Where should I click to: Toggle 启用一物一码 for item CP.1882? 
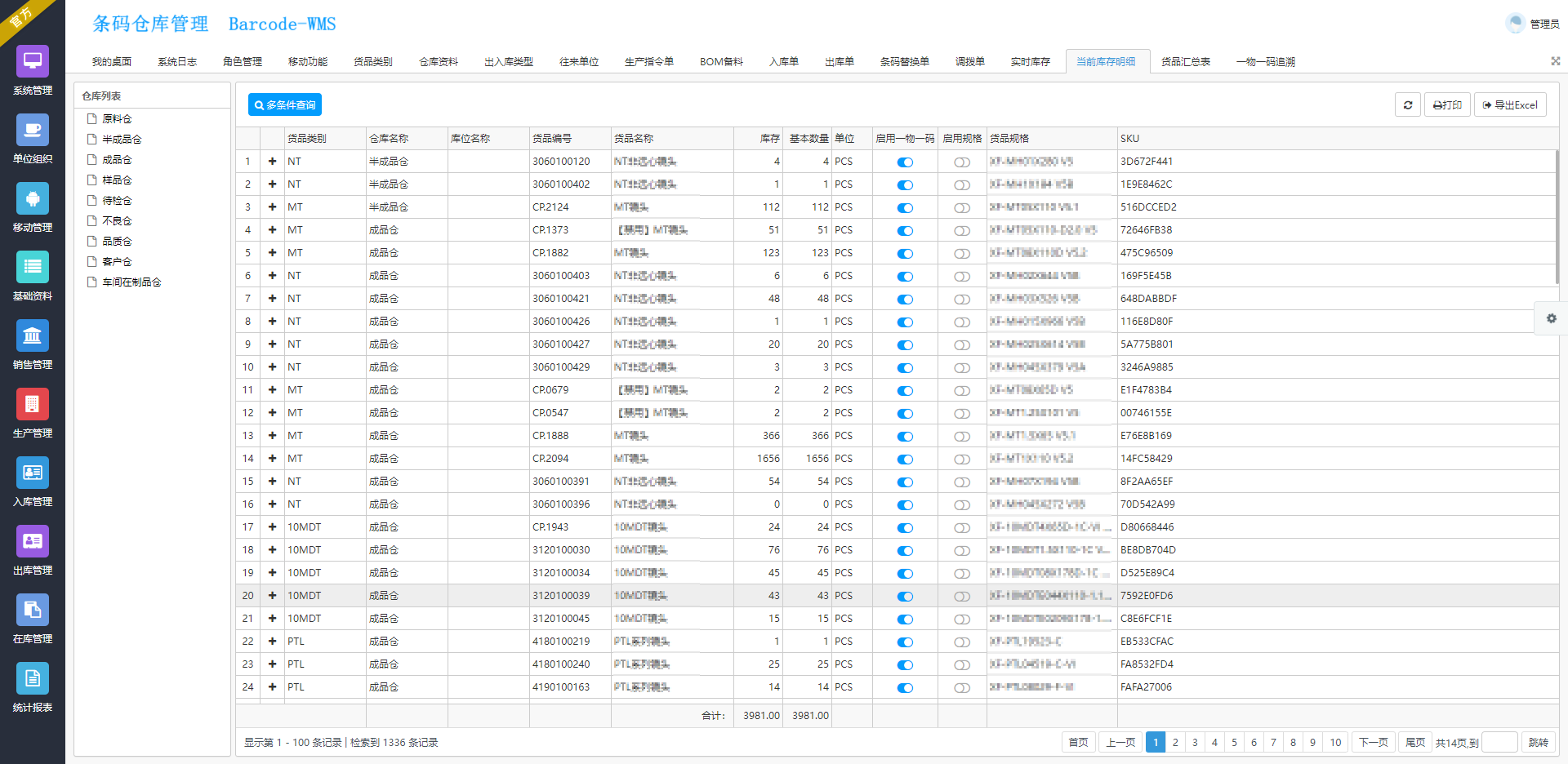click(x=905, y=254)
